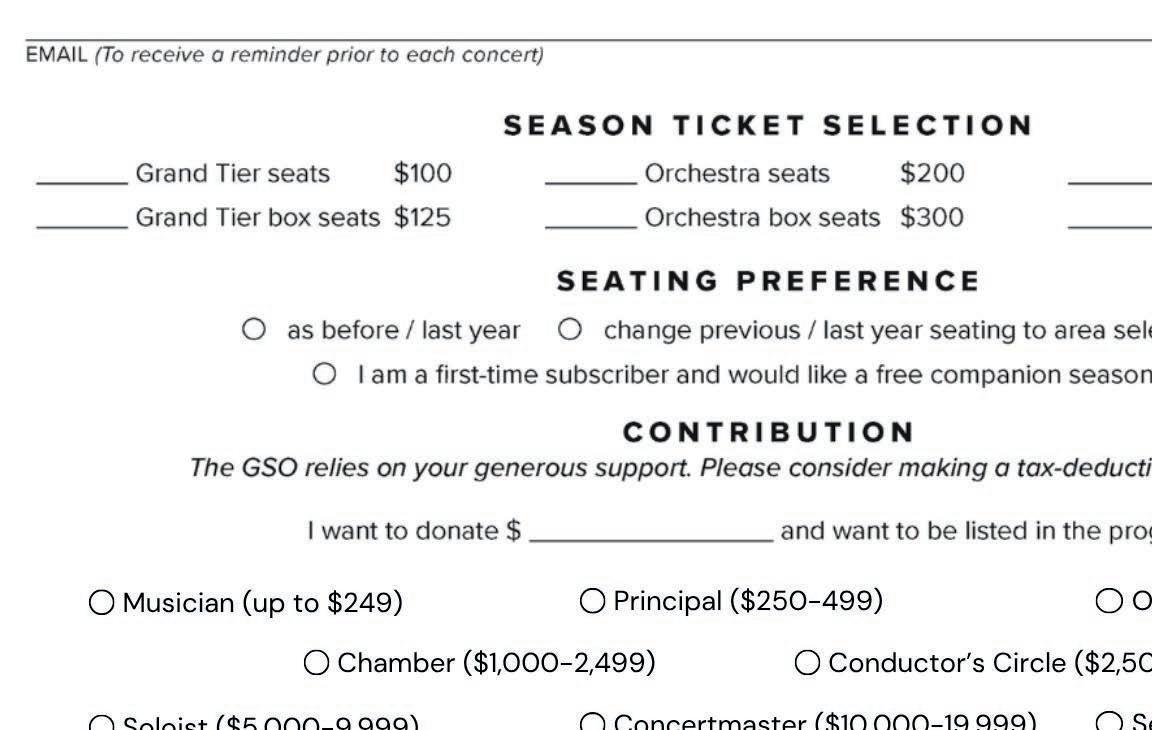This screenshot has height=730, width=1152.
Task: Click the CONTRIBUTION section heading
Action: tap(768, 432)
